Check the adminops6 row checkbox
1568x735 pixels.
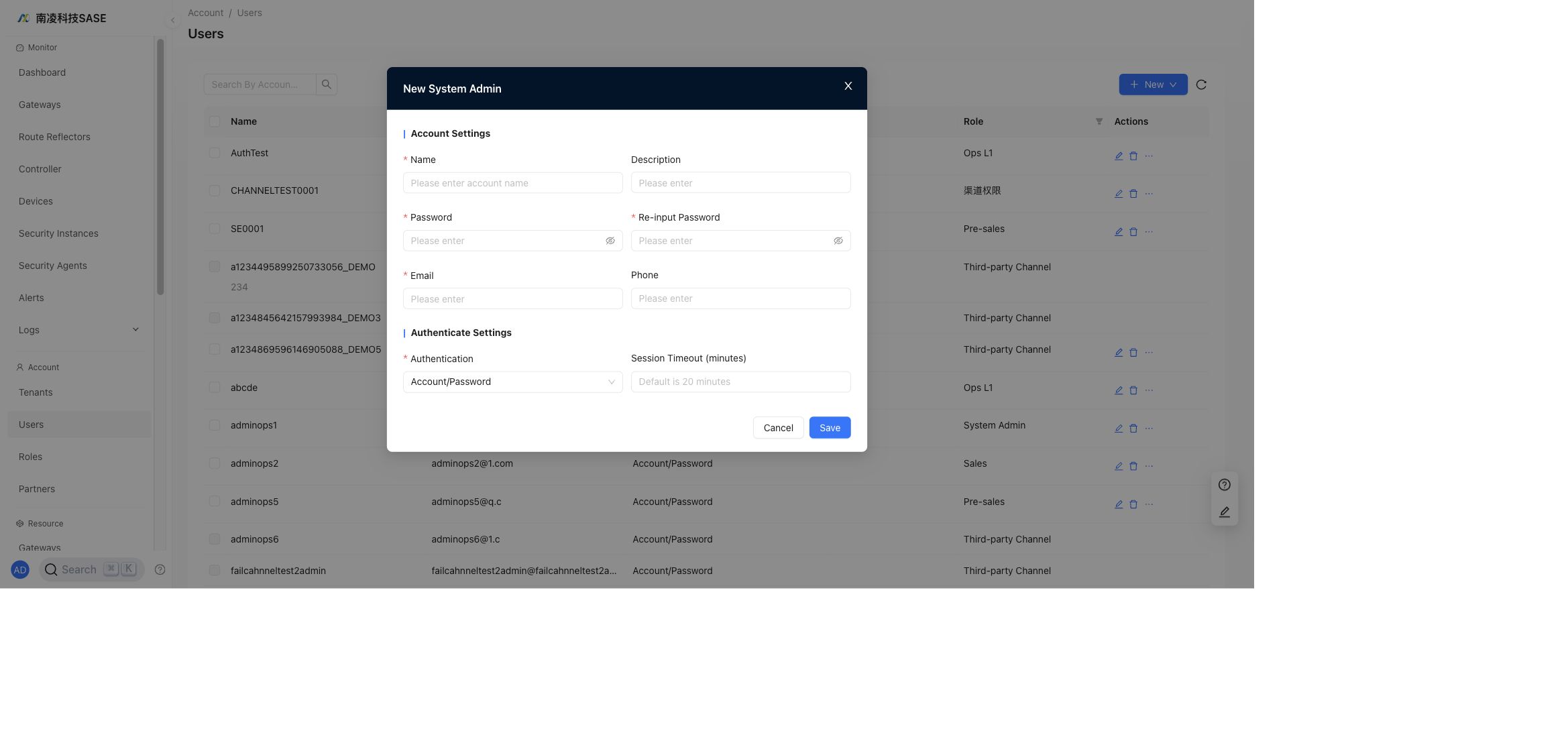(x=214, y=539)
